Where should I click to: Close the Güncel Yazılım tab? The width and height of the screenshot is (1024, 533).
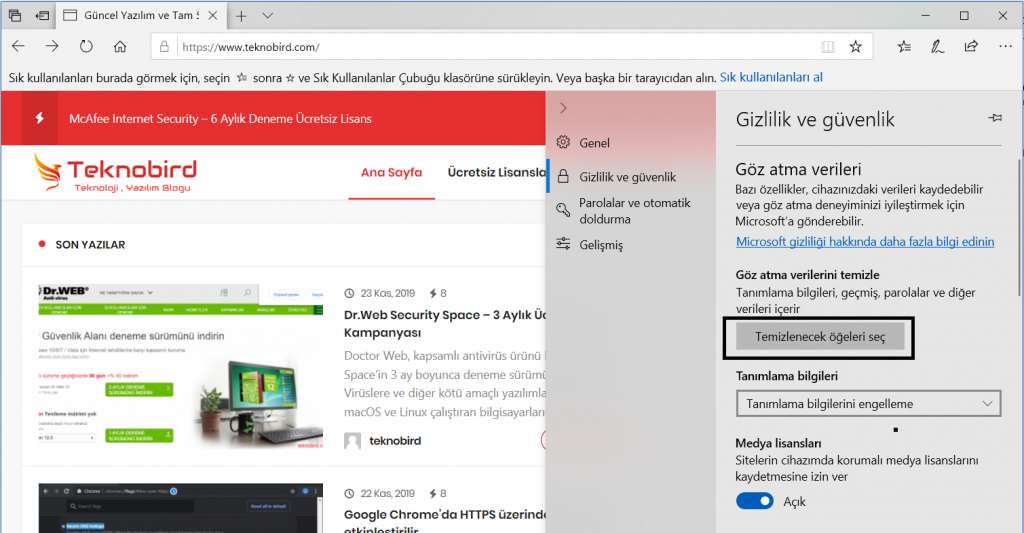(213, 15)
